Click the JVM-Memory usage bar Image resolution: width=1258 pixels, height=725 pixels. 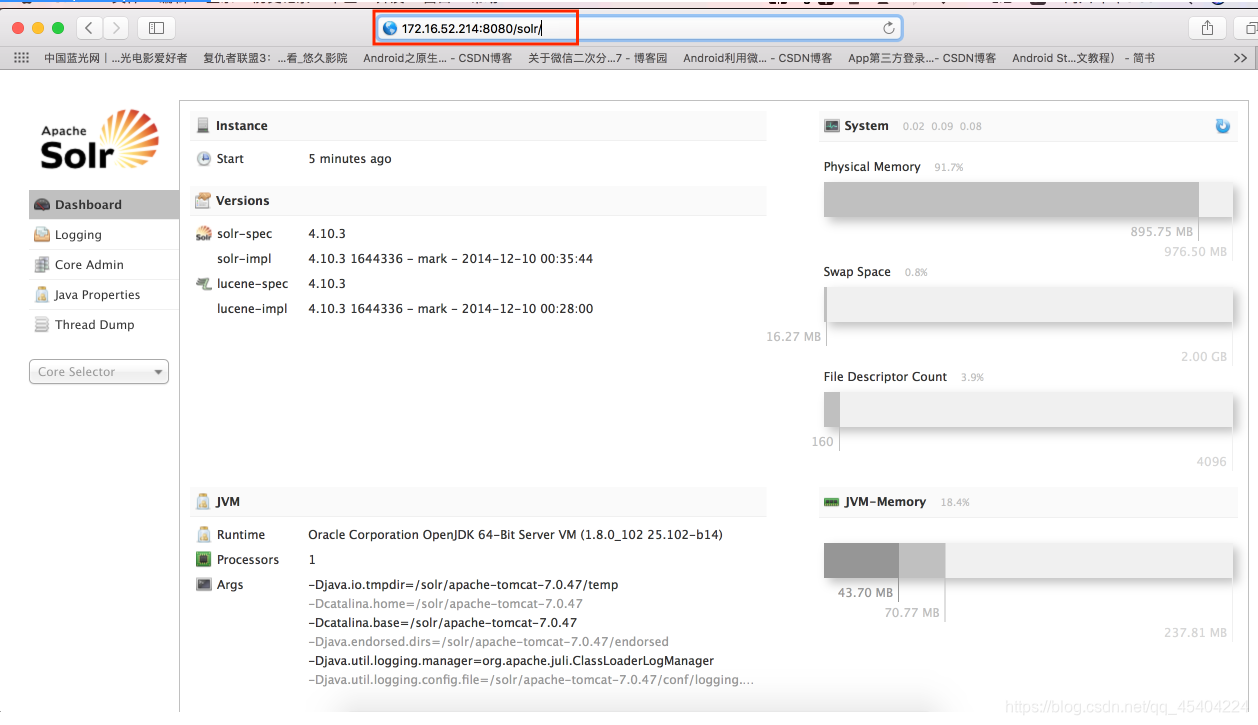click(1028, 560)
